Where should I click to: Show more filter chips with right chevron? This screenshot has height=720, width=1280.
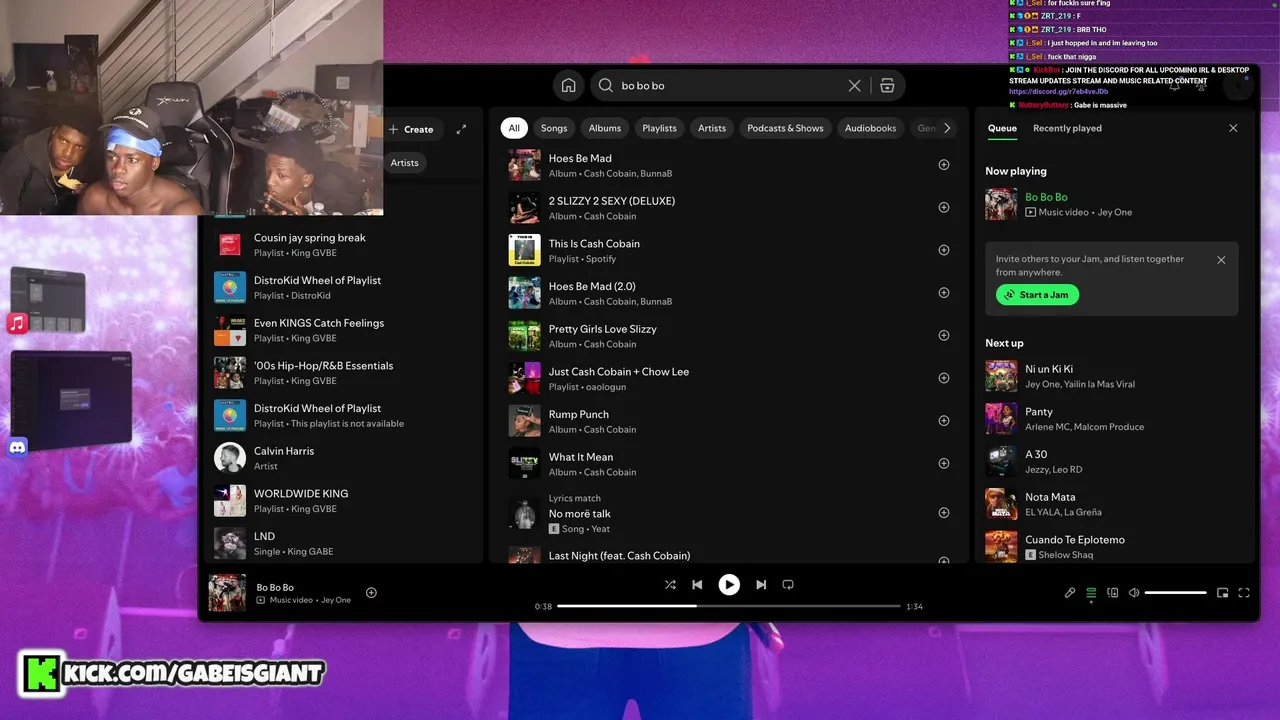[x=947, y=128]
